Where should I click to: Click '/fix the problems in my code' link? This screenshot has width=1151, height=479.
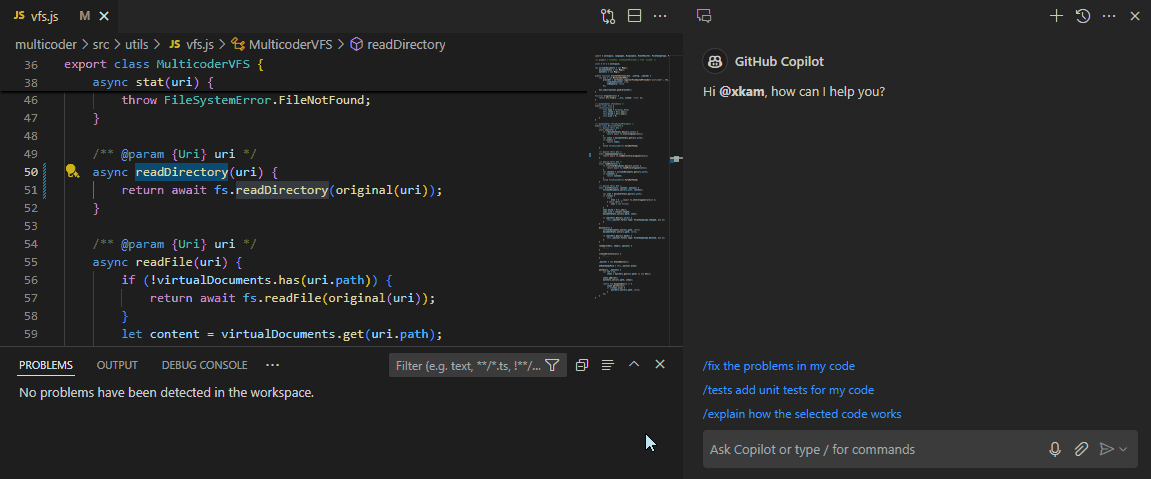coord(778,366)
